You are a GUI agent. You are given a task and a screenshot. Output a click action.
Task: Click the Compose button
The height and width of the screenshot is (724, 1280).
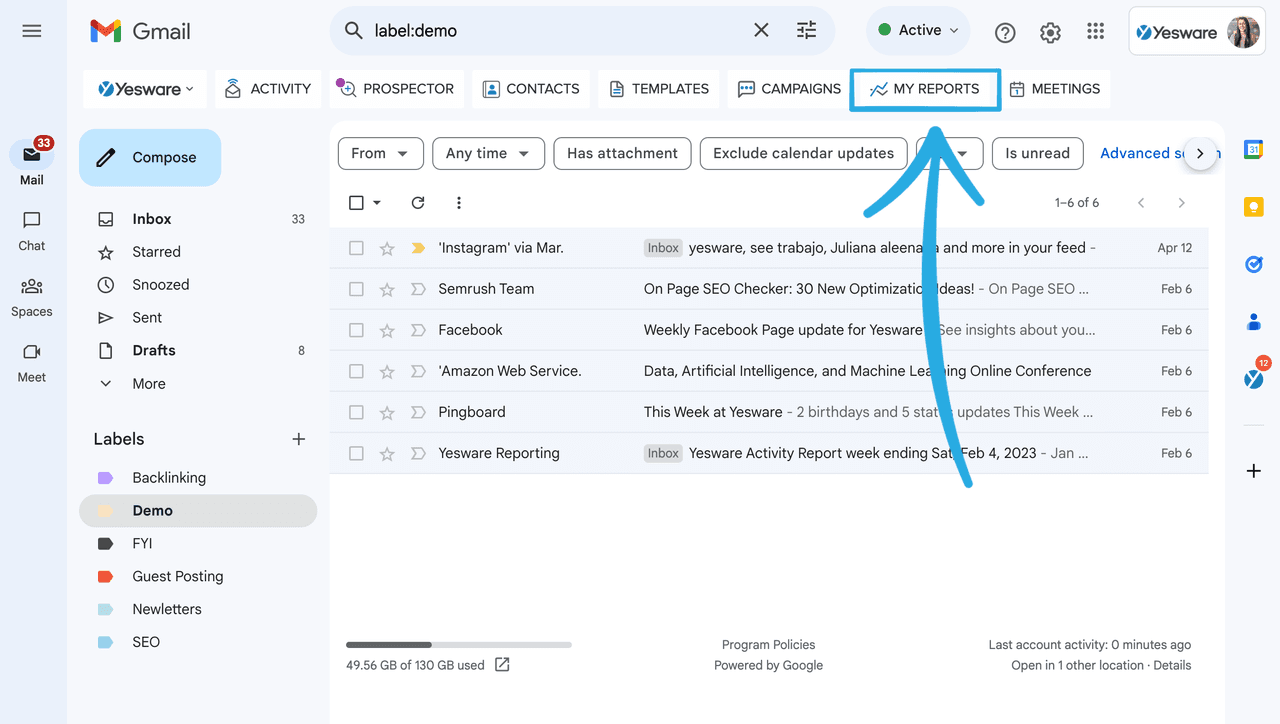[150, 158]
